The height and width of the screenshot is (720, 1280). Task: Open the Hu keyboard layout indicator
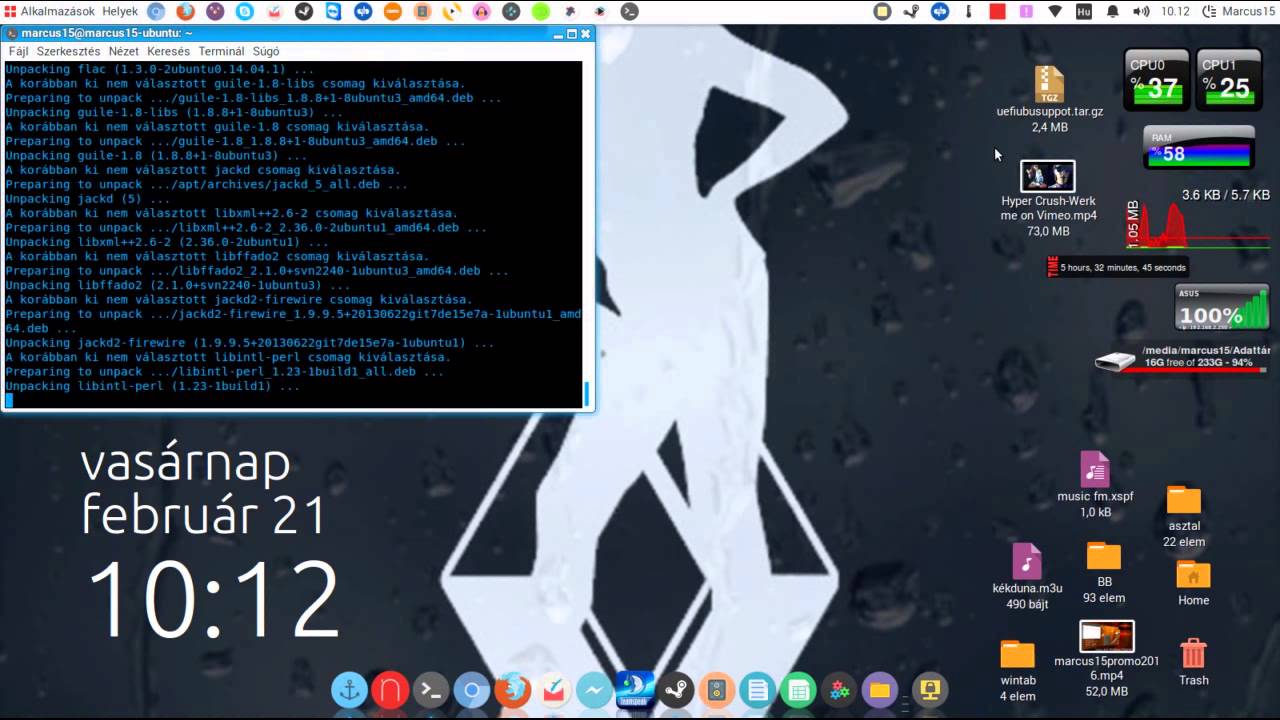(1084, 12)
